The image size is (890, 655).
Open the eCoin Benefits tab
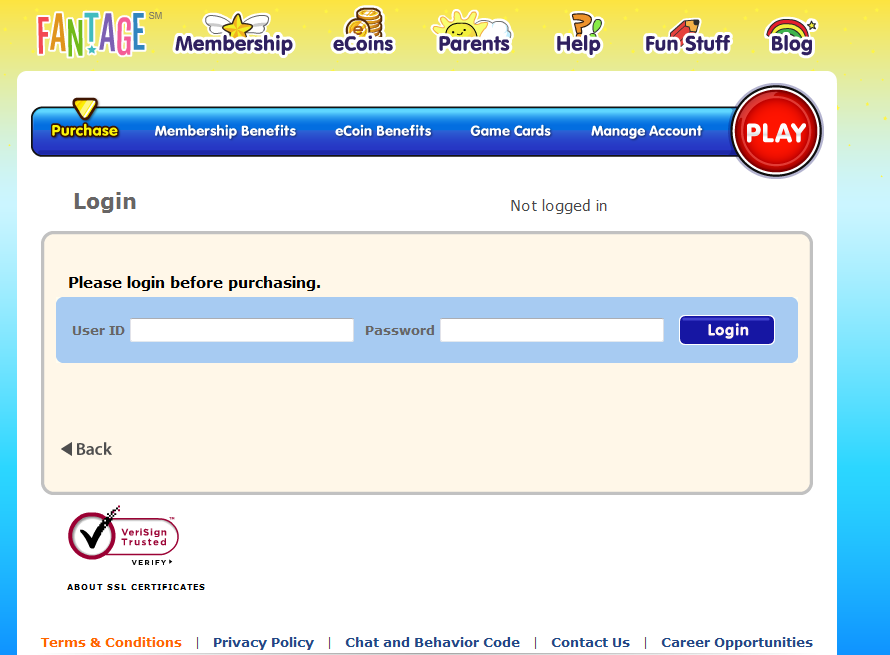[x=383, y=131]
